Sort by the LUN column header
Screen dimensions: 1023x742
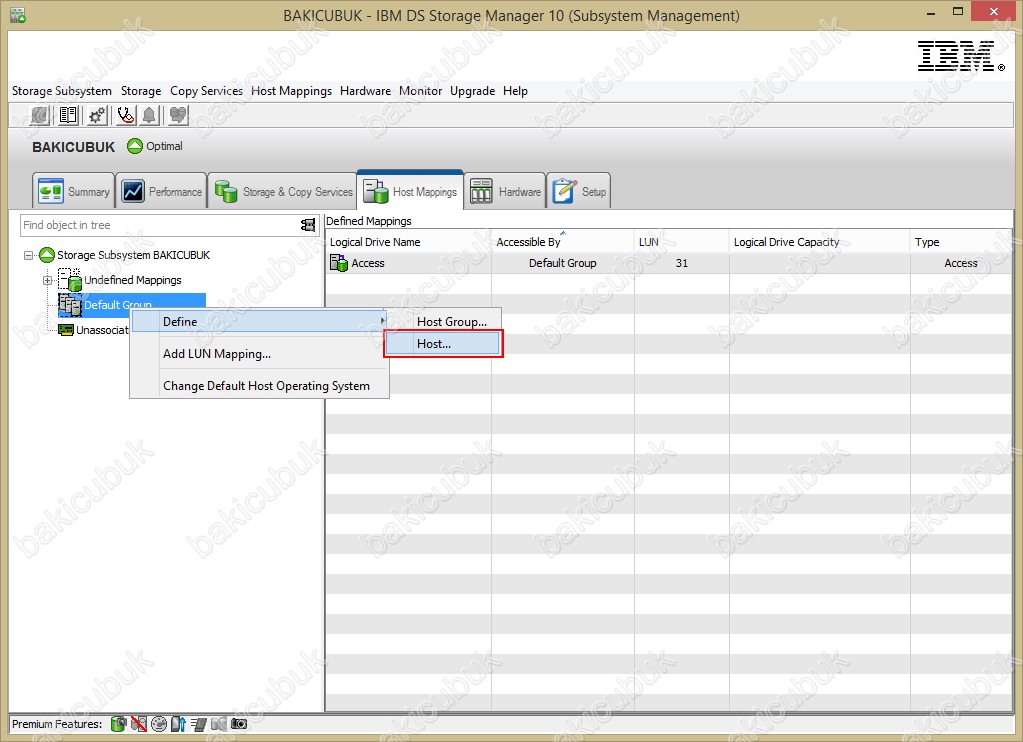click(682, 242)
